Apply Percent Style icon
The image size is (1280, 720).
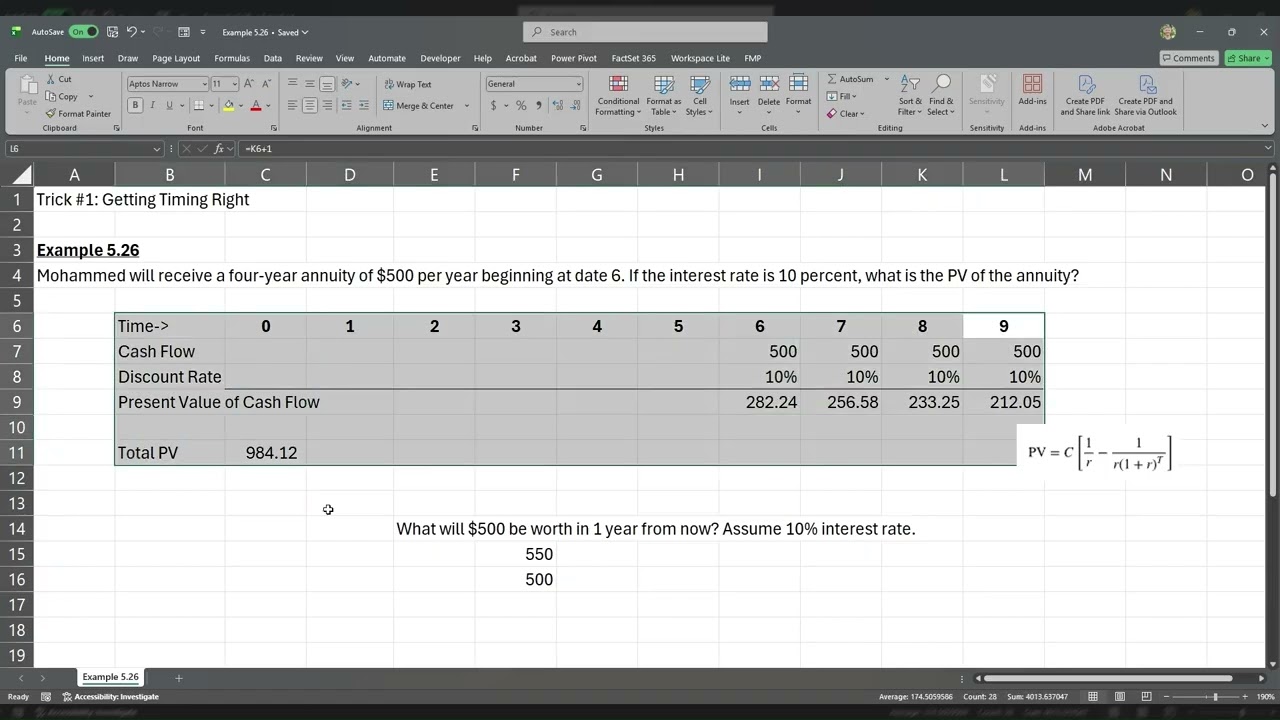[x=521, y=105]
